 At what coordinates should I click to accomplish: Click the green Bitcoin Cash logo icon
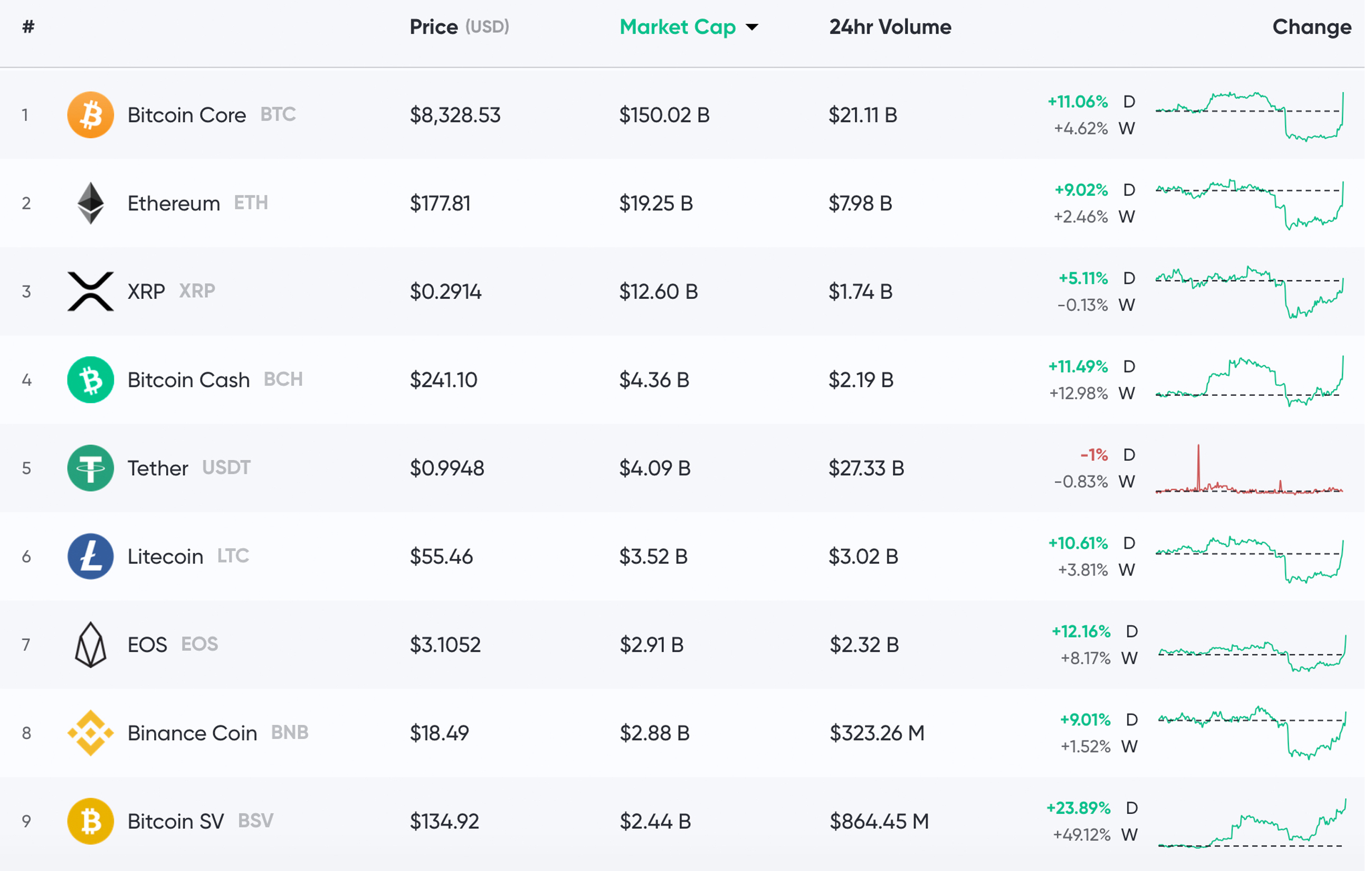(x=90, y=380)
